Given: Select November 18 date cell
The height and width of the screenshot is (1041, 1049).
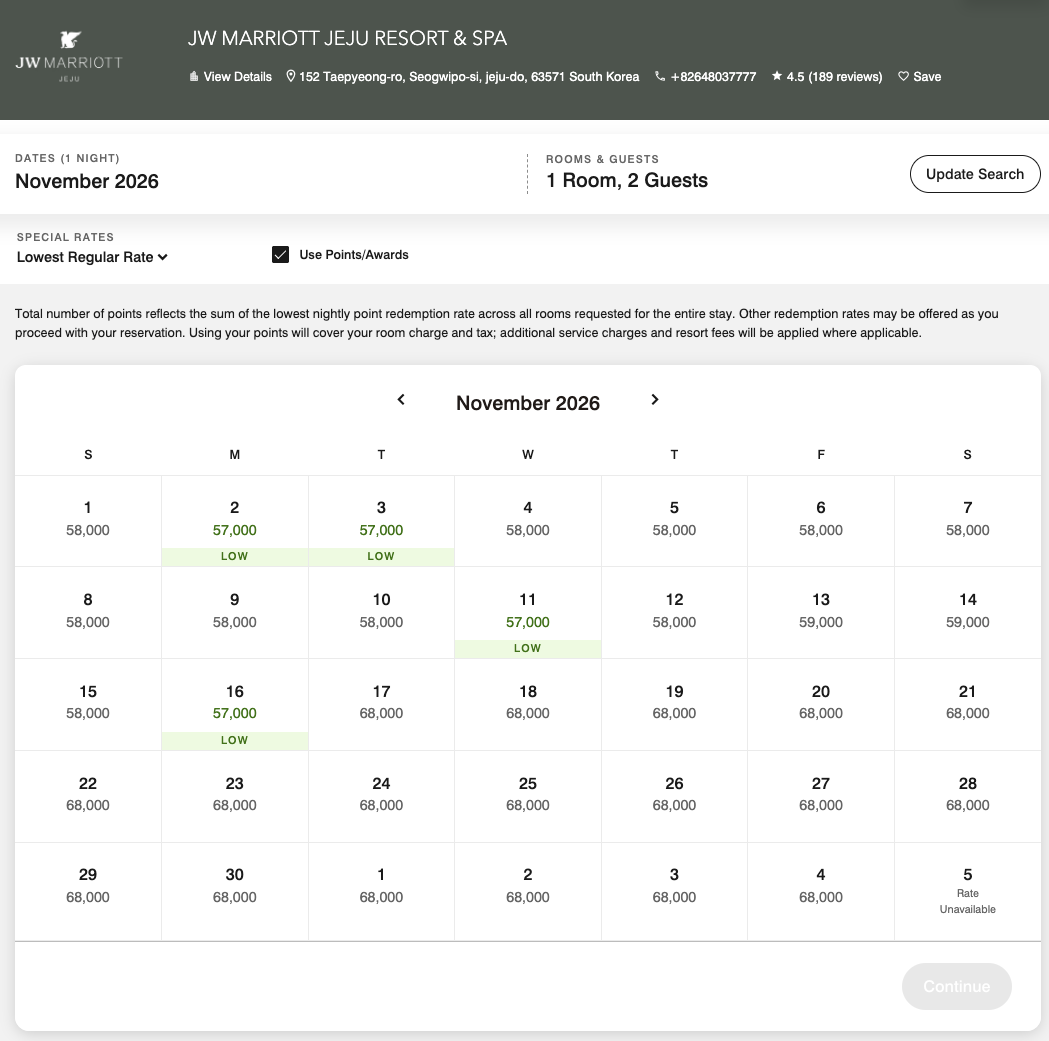Looking at the screenshot, I should (x=528, y=704).
